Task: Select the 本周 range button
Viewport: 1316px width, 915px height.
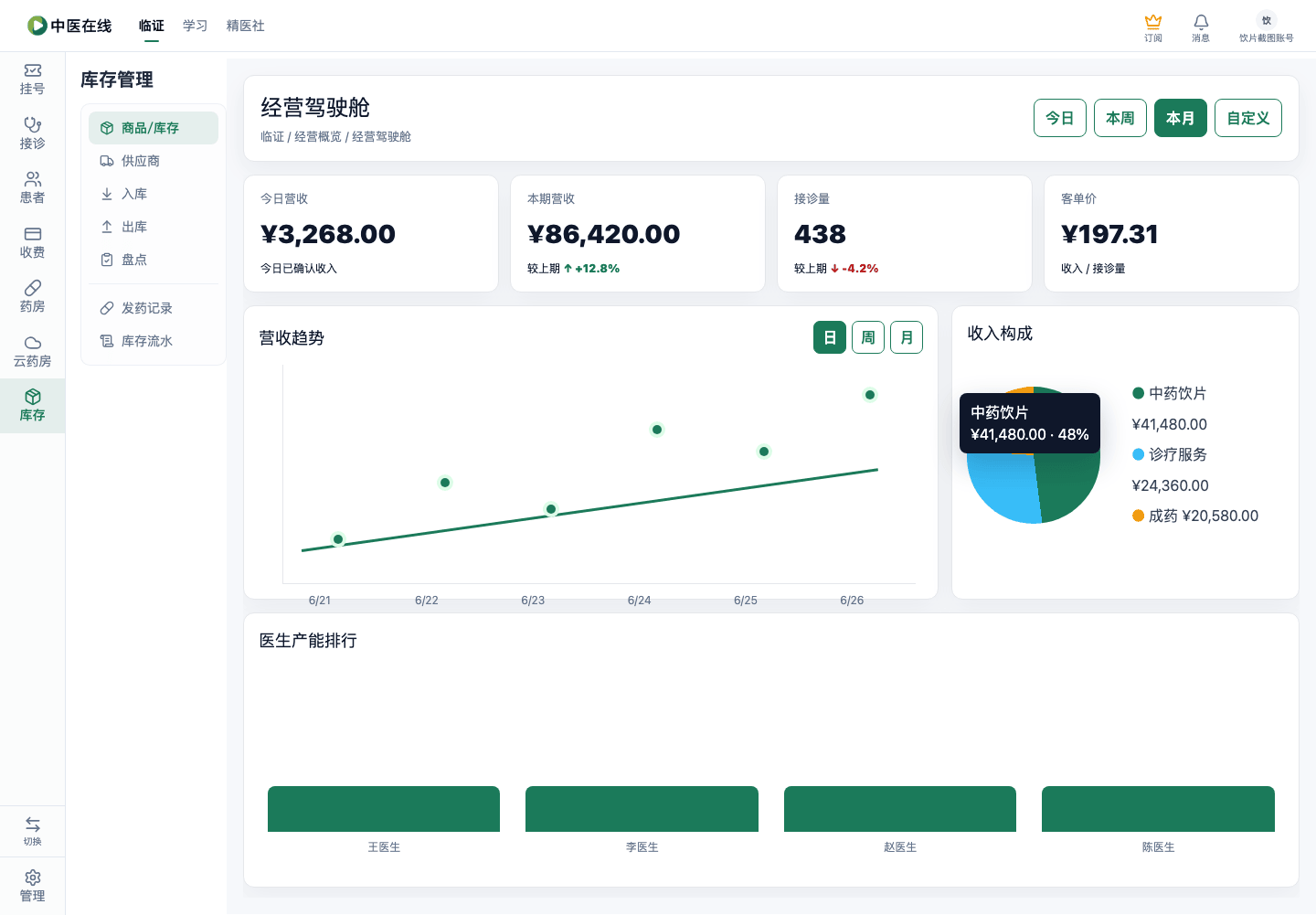Action: [x=1120, y=118]
